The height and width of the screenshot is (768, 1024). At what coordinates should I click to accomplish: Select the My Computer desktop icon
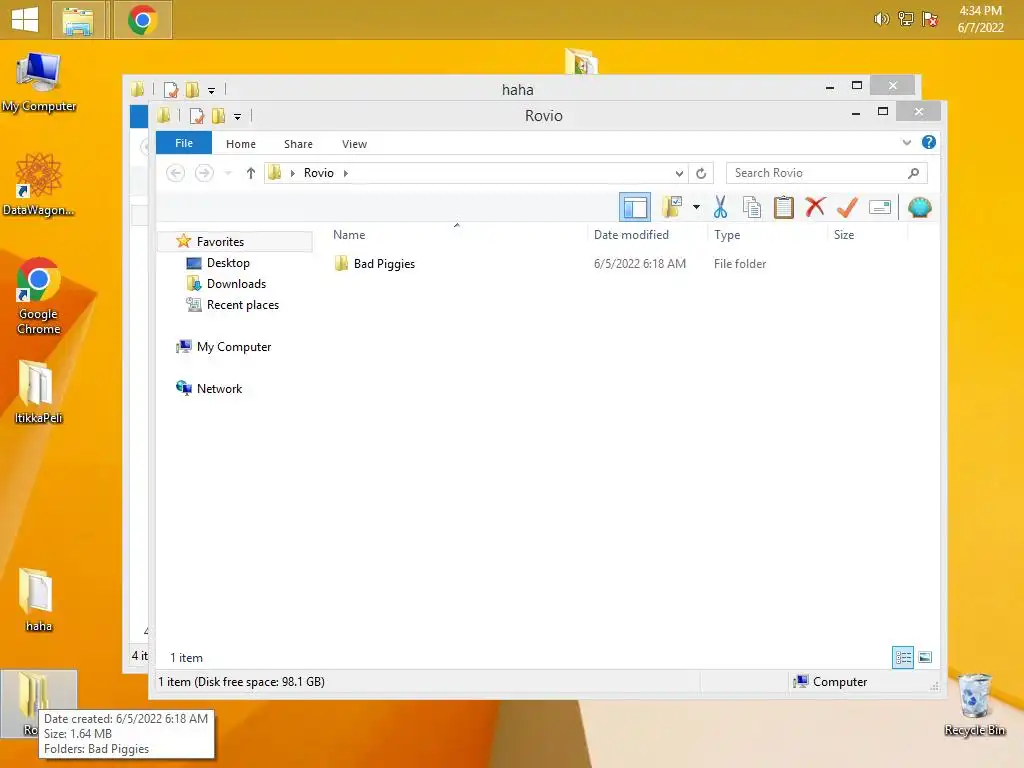[x=39, y=82]
